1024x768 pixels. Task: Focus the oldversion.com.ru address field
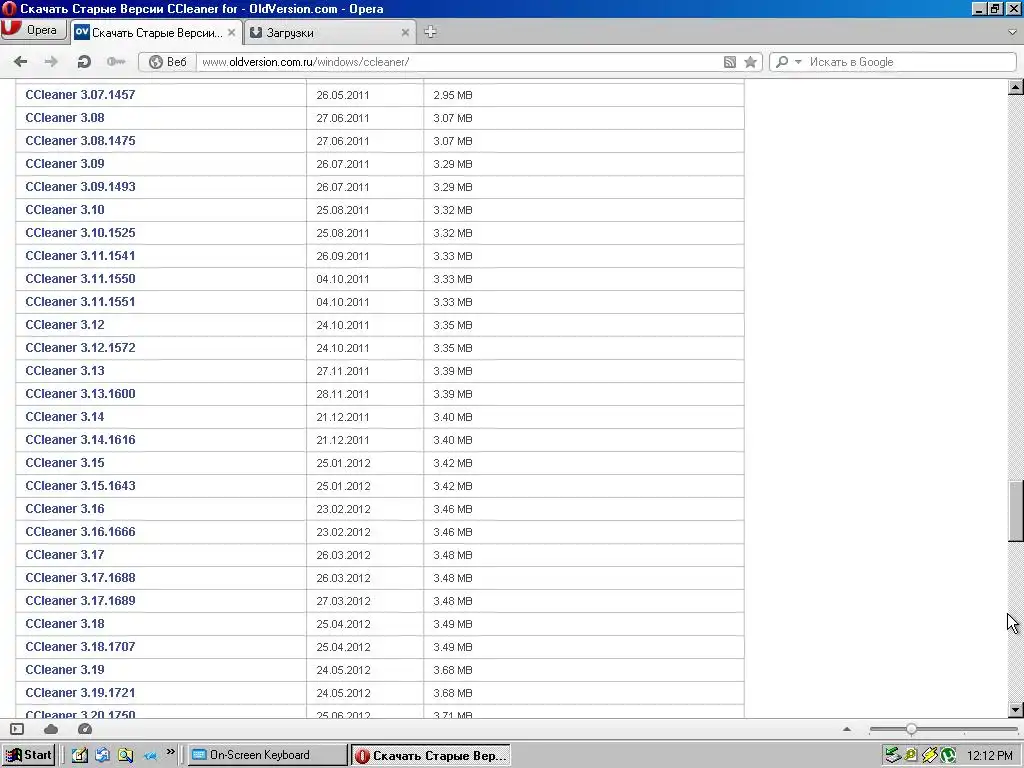pos(457,61)
